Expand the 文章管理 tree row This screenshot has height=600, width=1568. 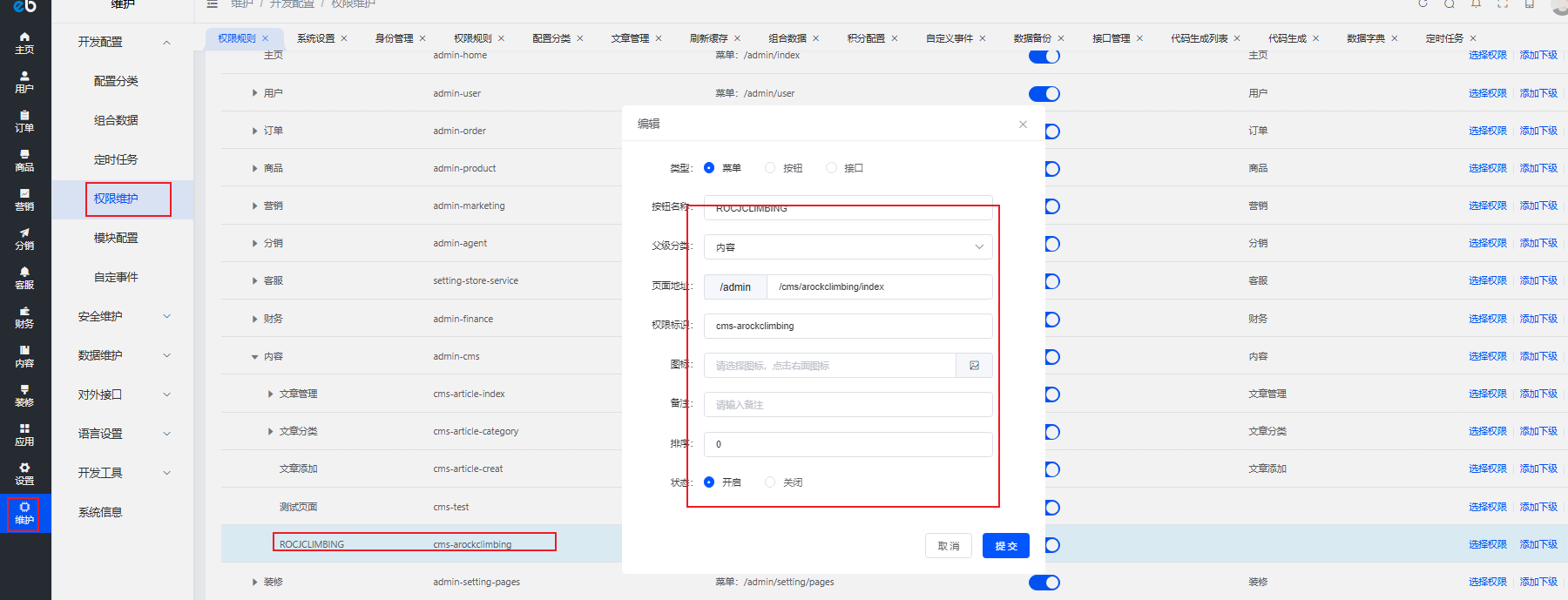[270, 394]
